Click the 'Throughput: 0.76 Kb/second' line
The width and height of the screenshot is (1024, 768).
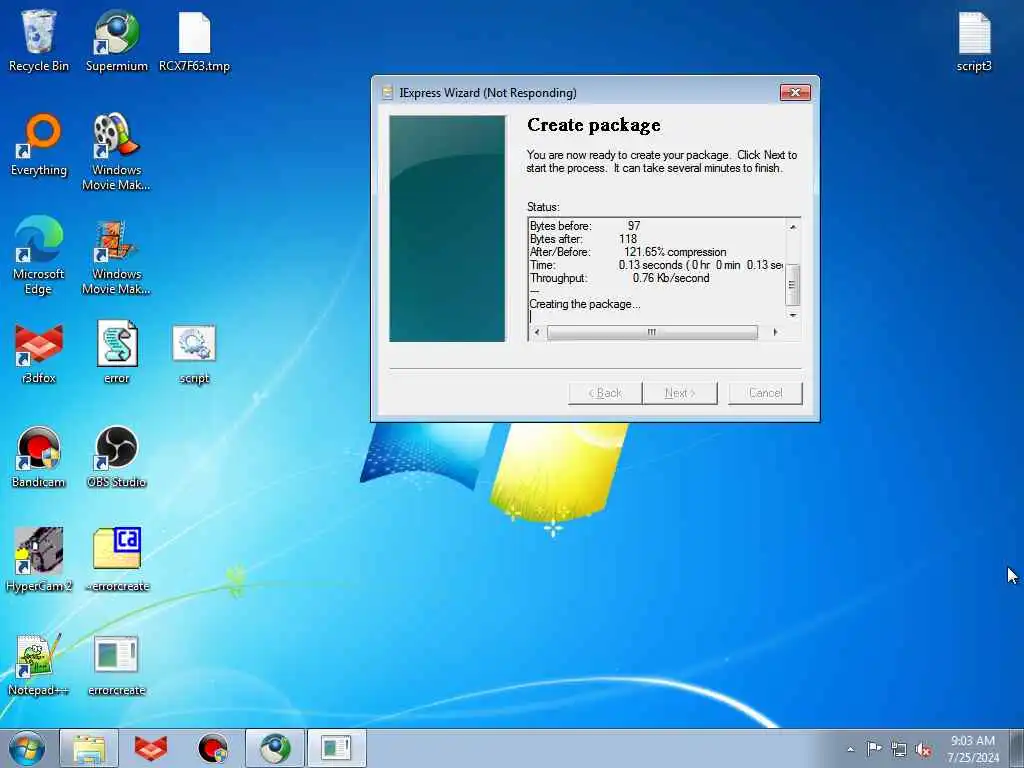coord(620,278)
